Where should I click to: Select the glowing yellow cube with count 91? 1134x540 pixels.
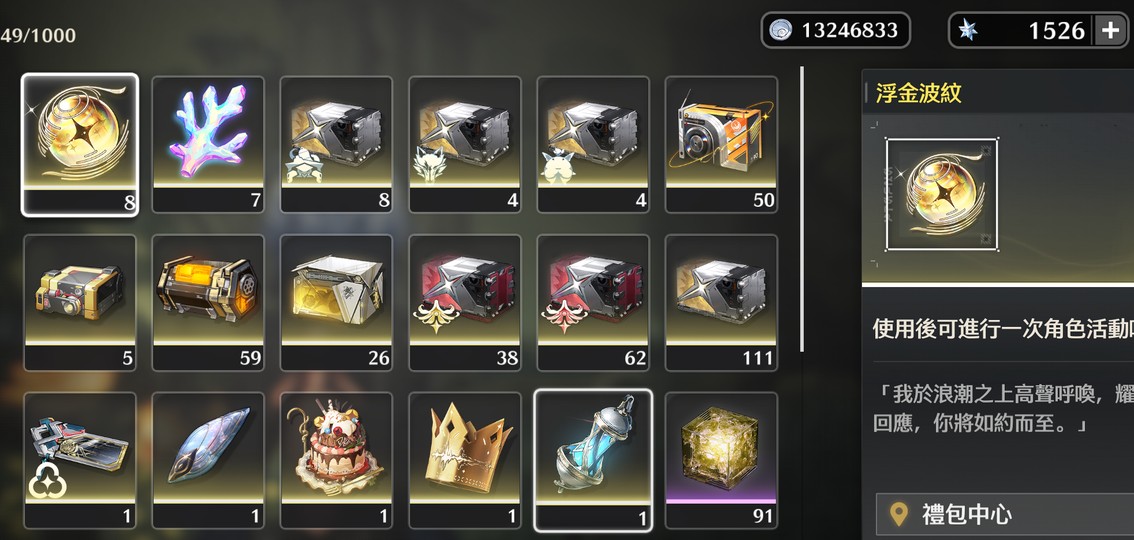coord(721,460)
